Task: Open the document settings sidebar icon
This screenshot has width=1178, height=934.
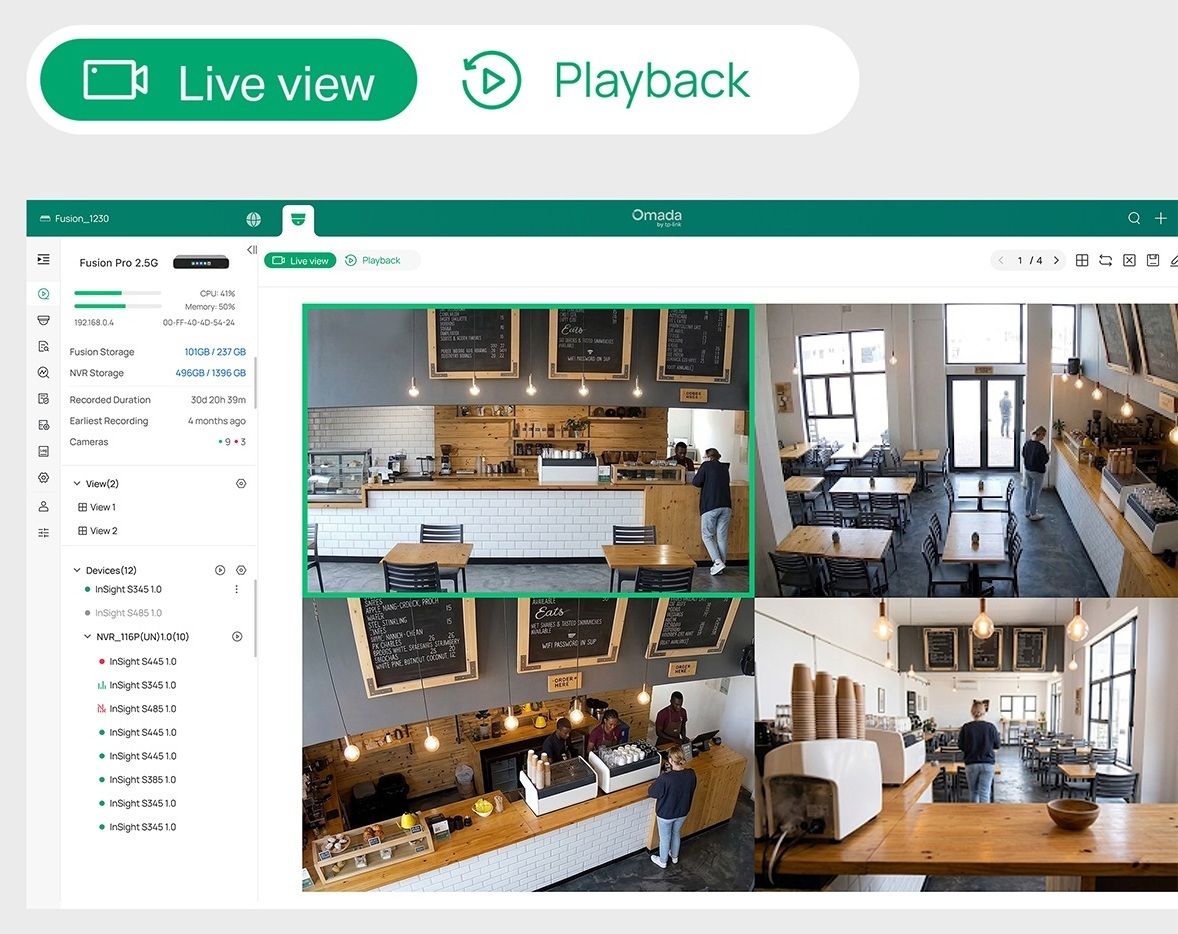Action: click(x=44, y=425)
